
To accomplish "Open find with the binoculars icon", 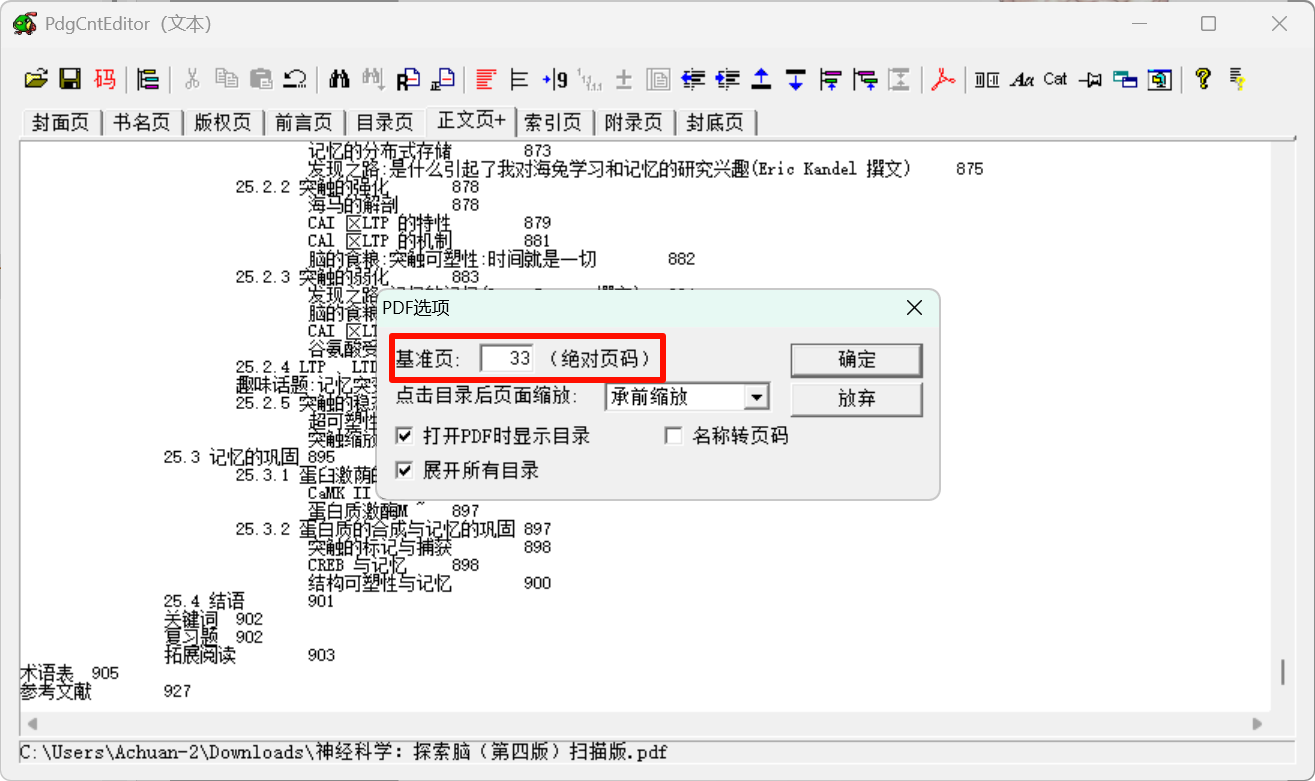I will pyautogui.click(x=339, y=79).
